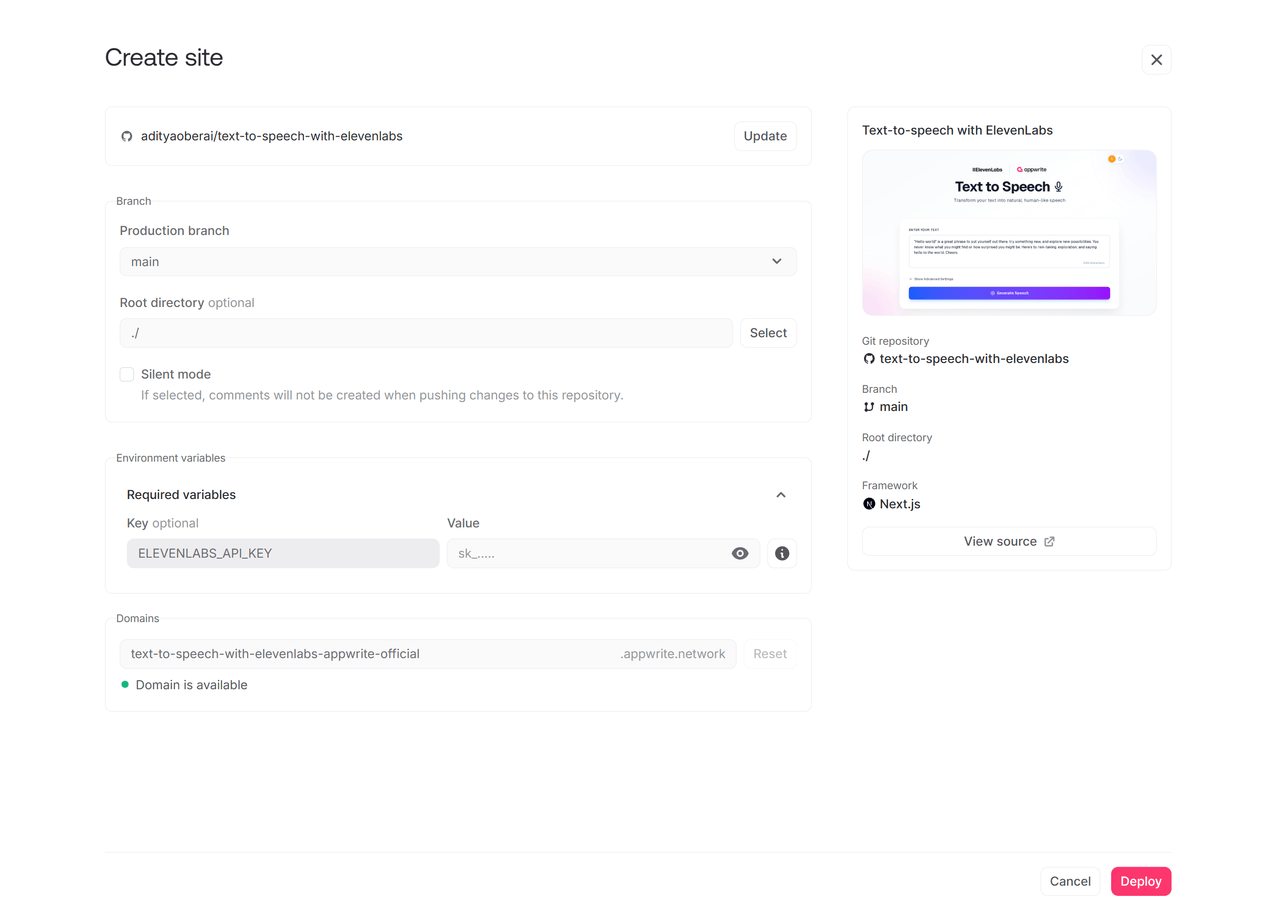
Task: Click the GitHub icon beside adityaoberai repository
Action: coord(127,136)
